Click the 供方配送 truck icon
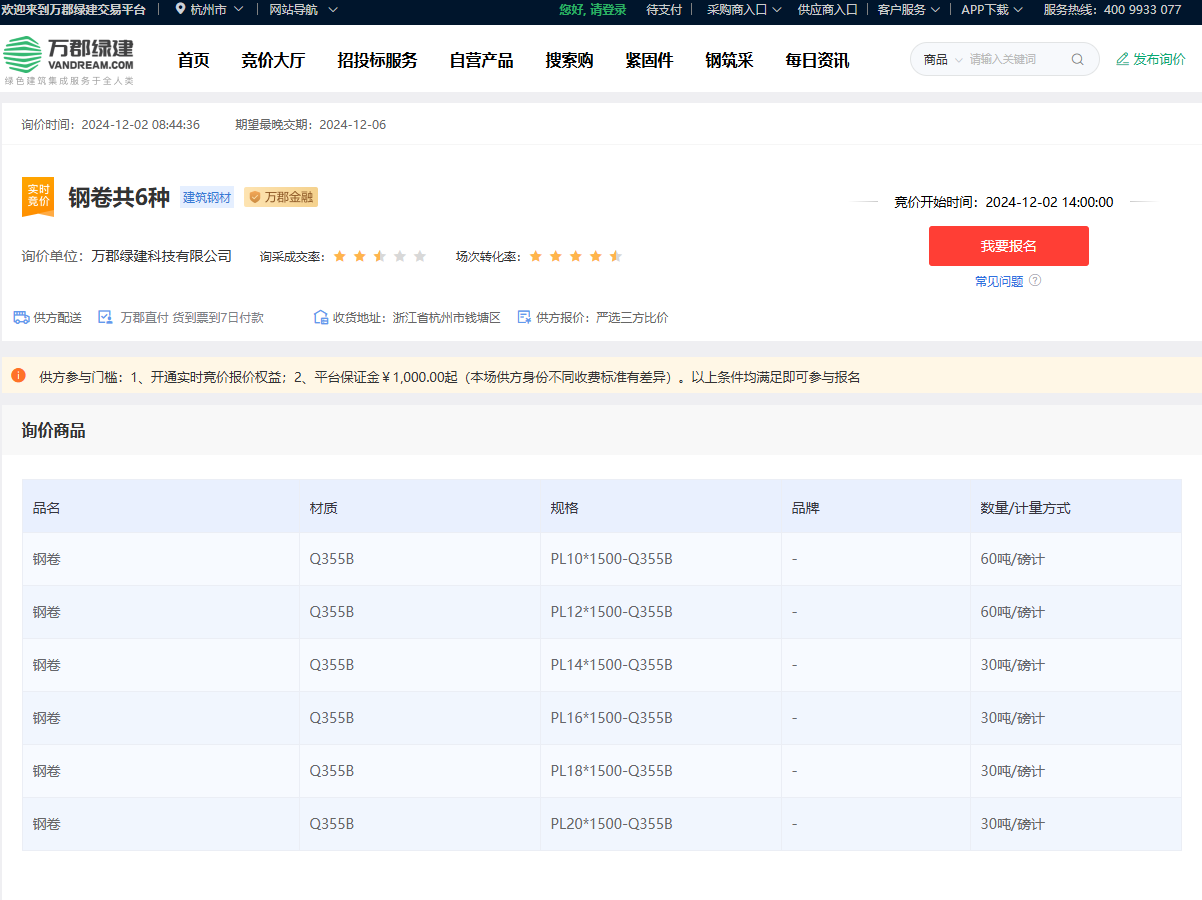The width and height of the screenshot is (1202, 900). tap(21, 317)
